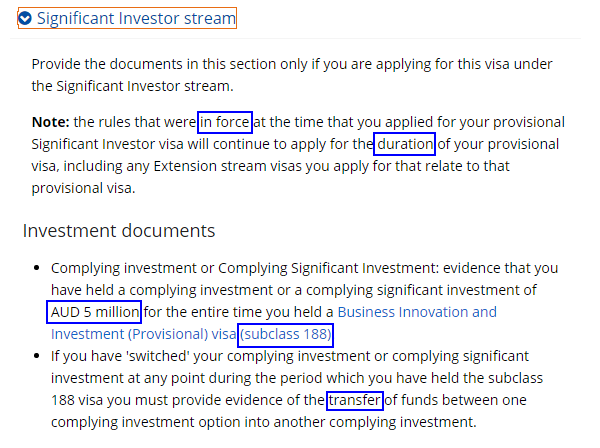Click the bold "Note:" label
The width and height of the screenshot is (600, 448).
[x=51, y=122]
